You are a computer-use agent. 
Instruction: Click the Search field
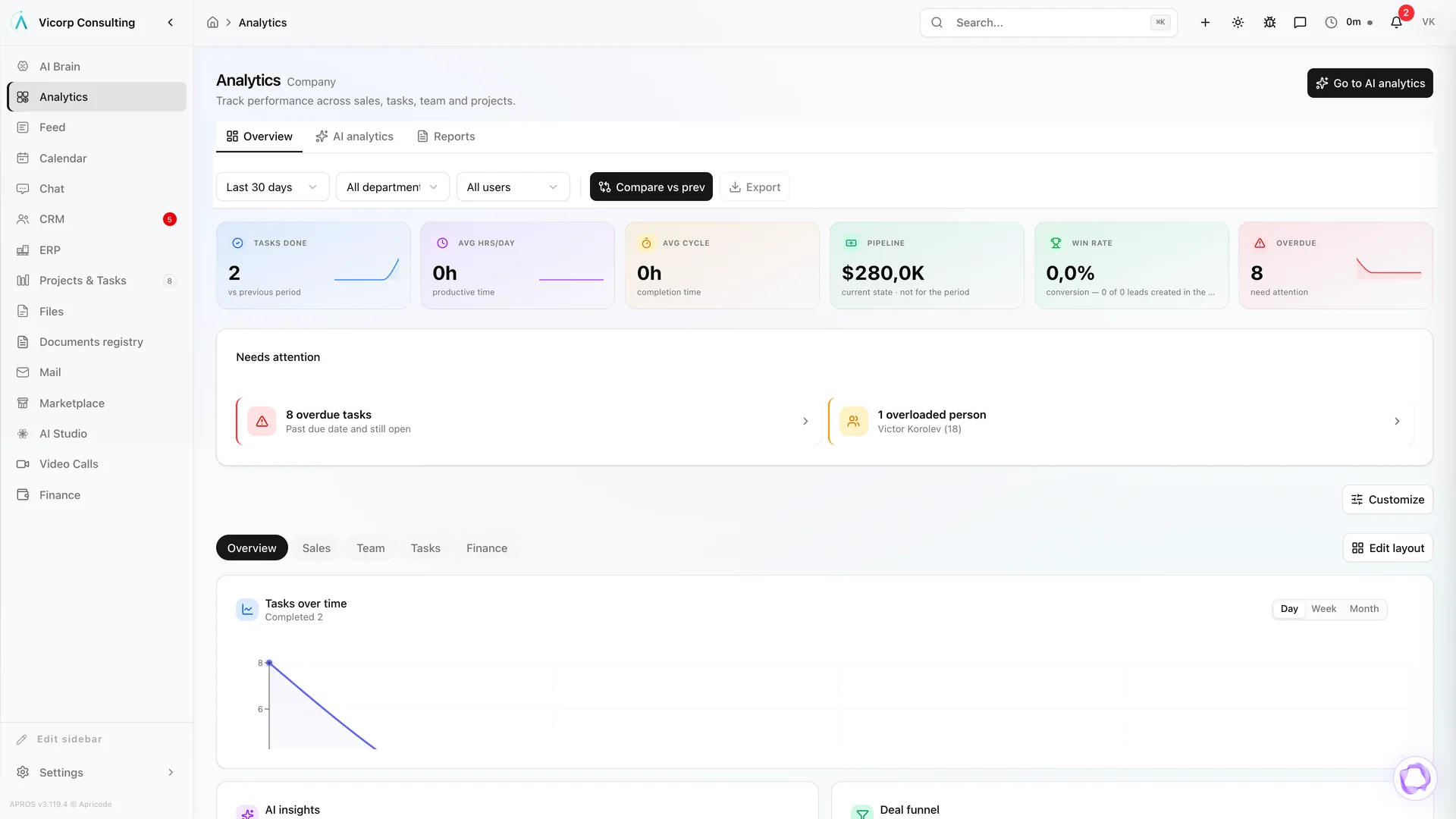(x=1049, y=23)
